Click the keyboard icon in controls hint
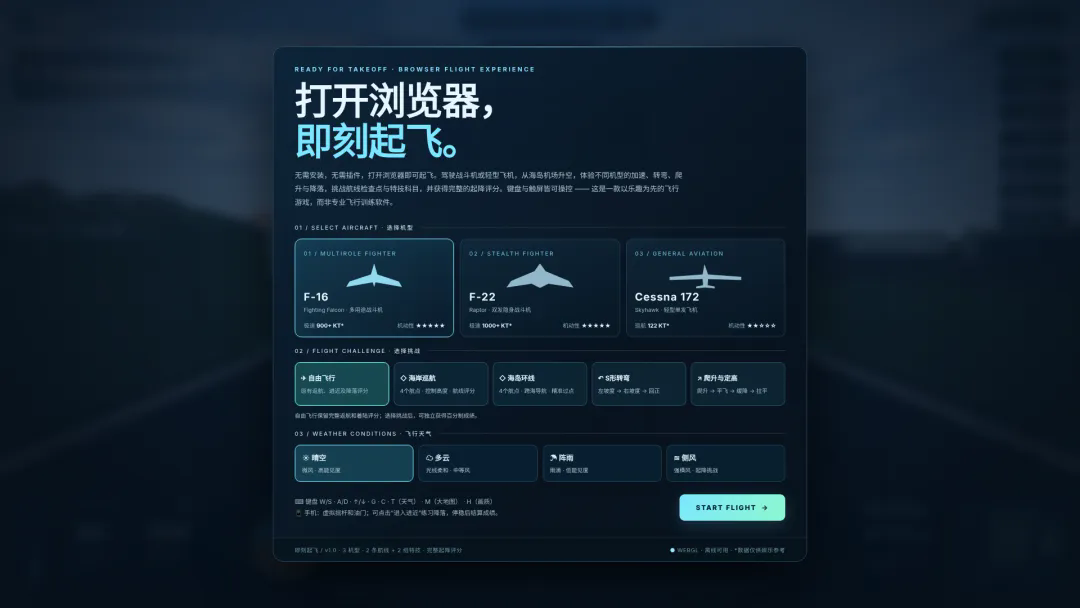 tap(299, 501)
